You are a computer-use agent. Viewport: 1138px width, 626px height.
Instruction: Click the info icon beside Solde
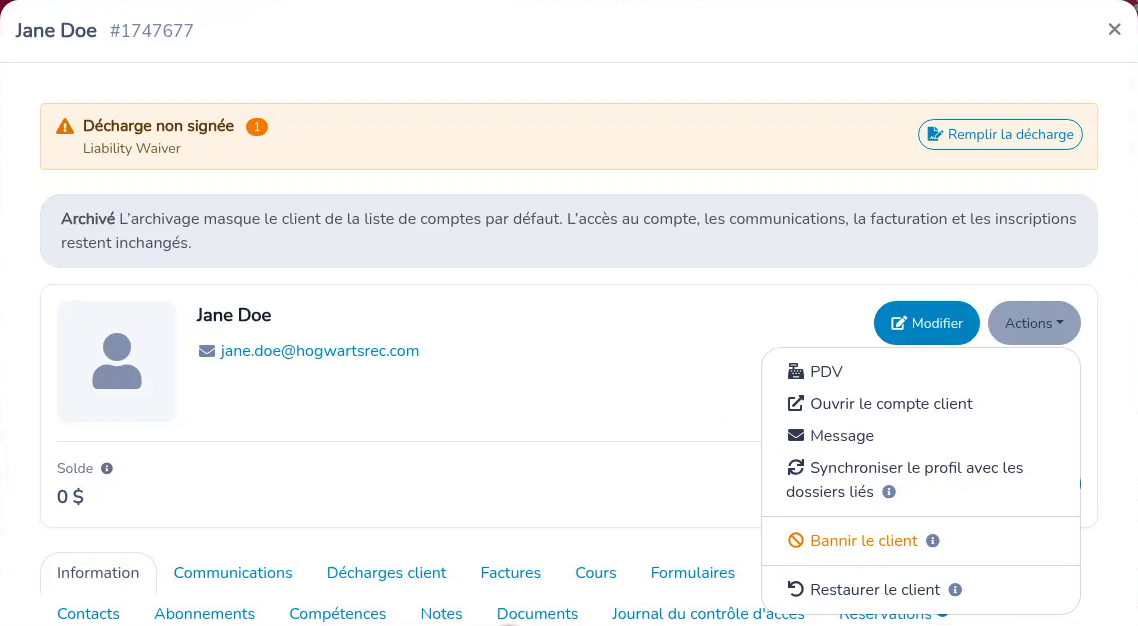click(x=107, y=469)
